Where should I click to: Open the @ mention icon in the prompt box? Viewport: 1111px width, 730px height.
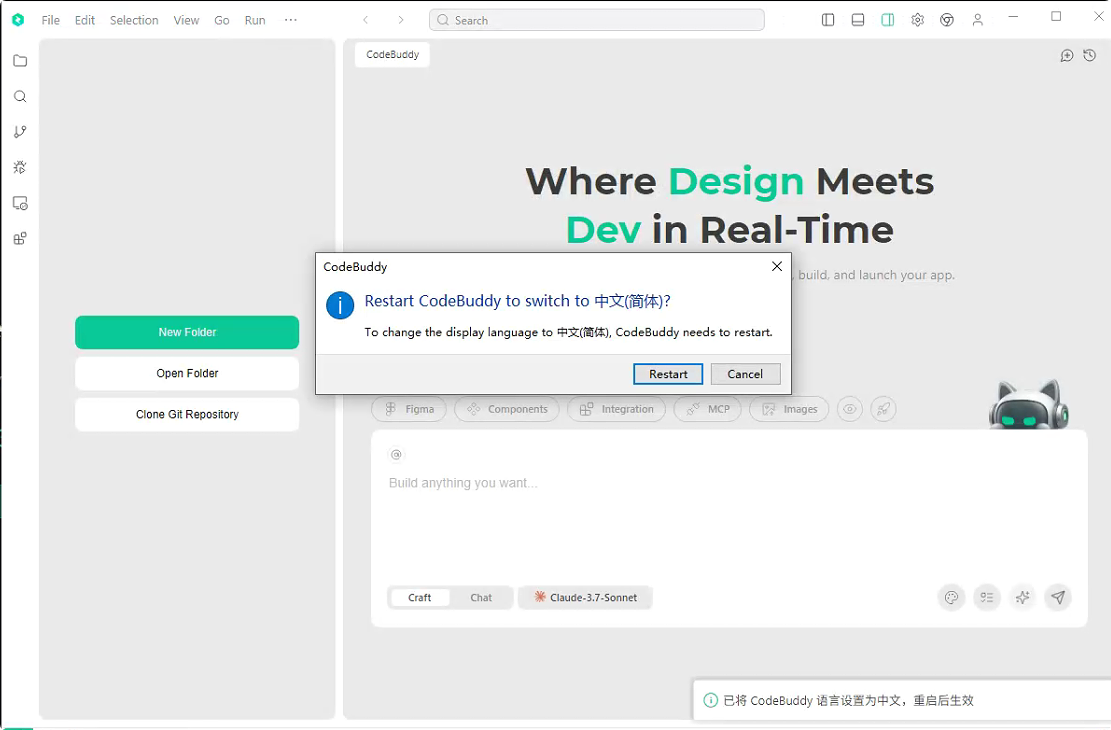(397, 454)
